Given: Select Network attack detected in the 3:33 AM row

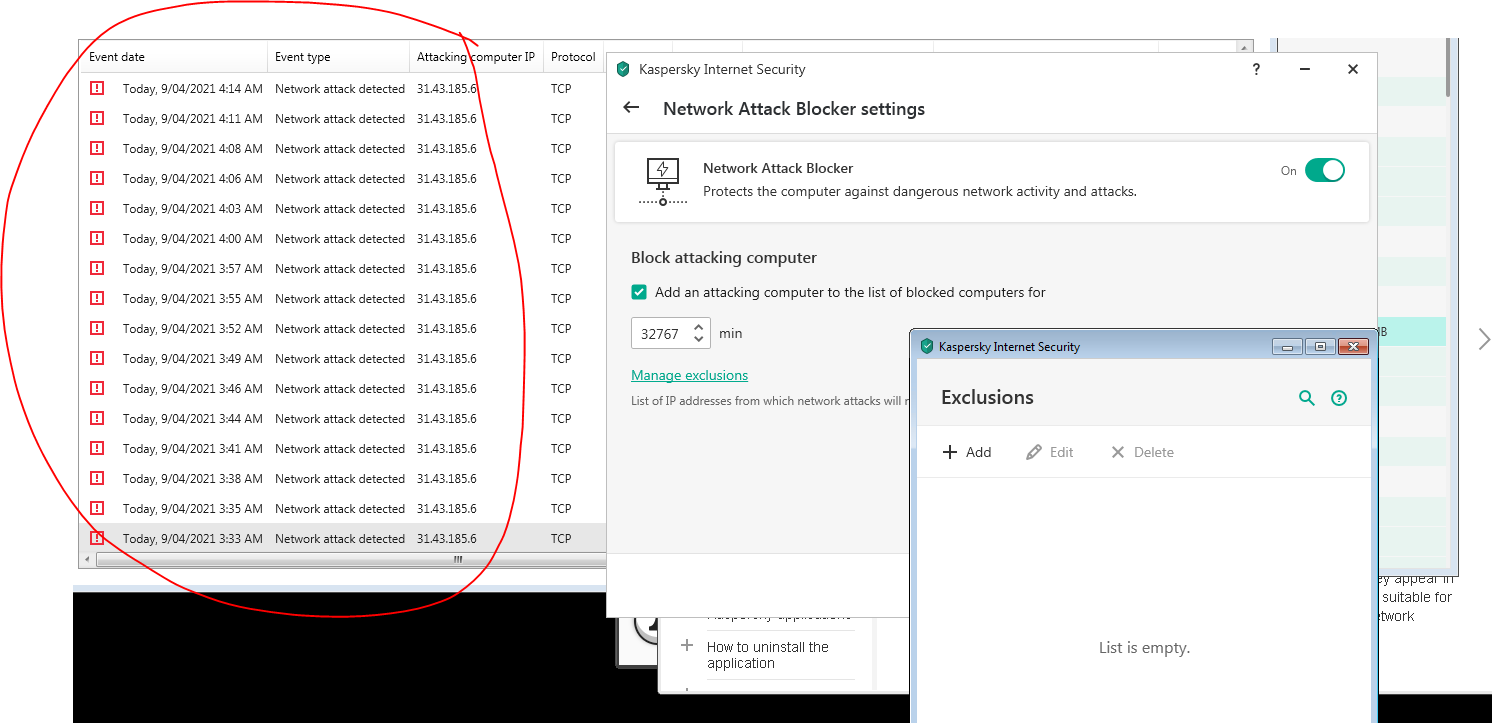Looking at the screenshot, I should 340,538.
